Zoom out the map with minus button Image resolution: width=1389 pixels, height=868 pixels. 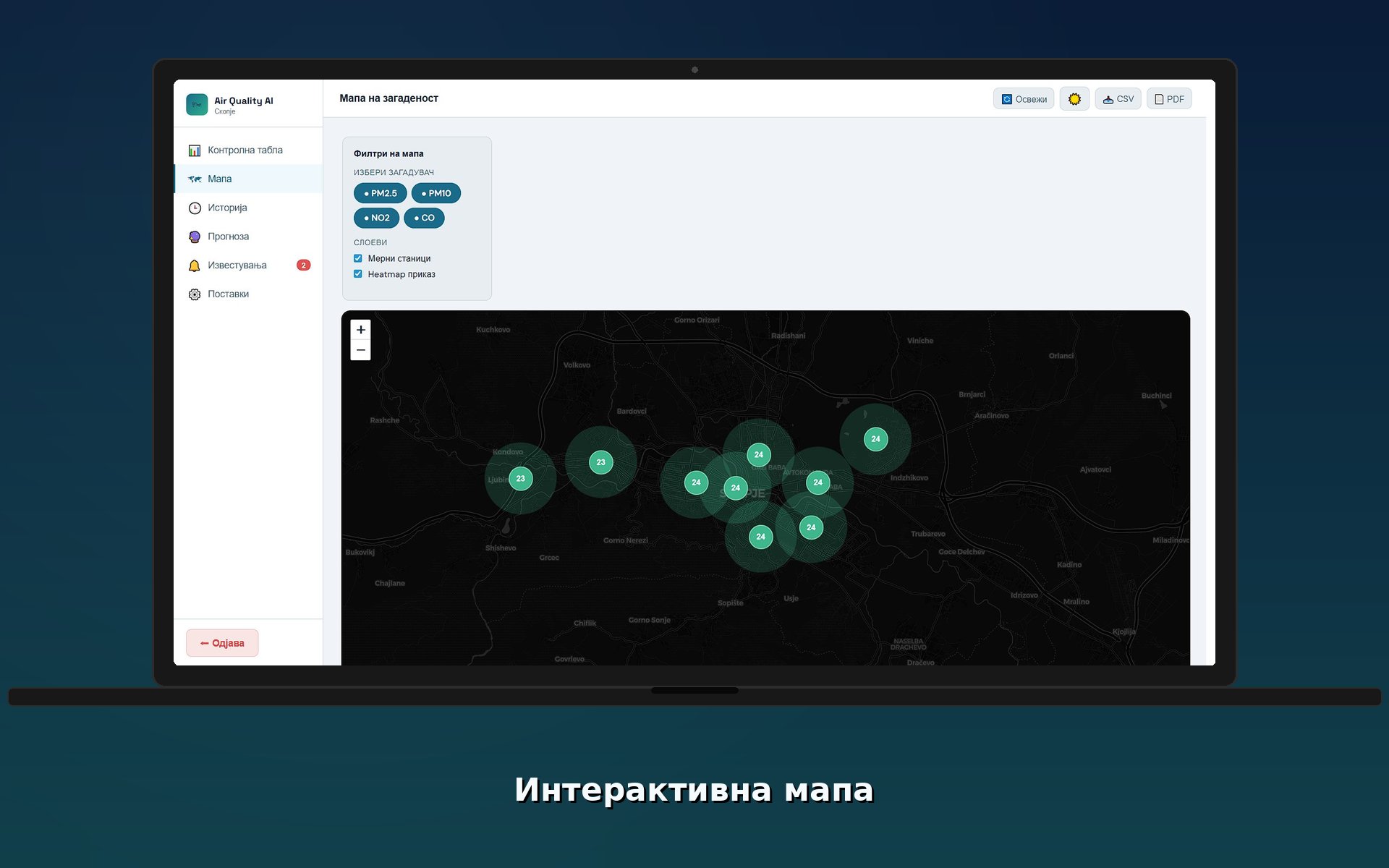360,350
